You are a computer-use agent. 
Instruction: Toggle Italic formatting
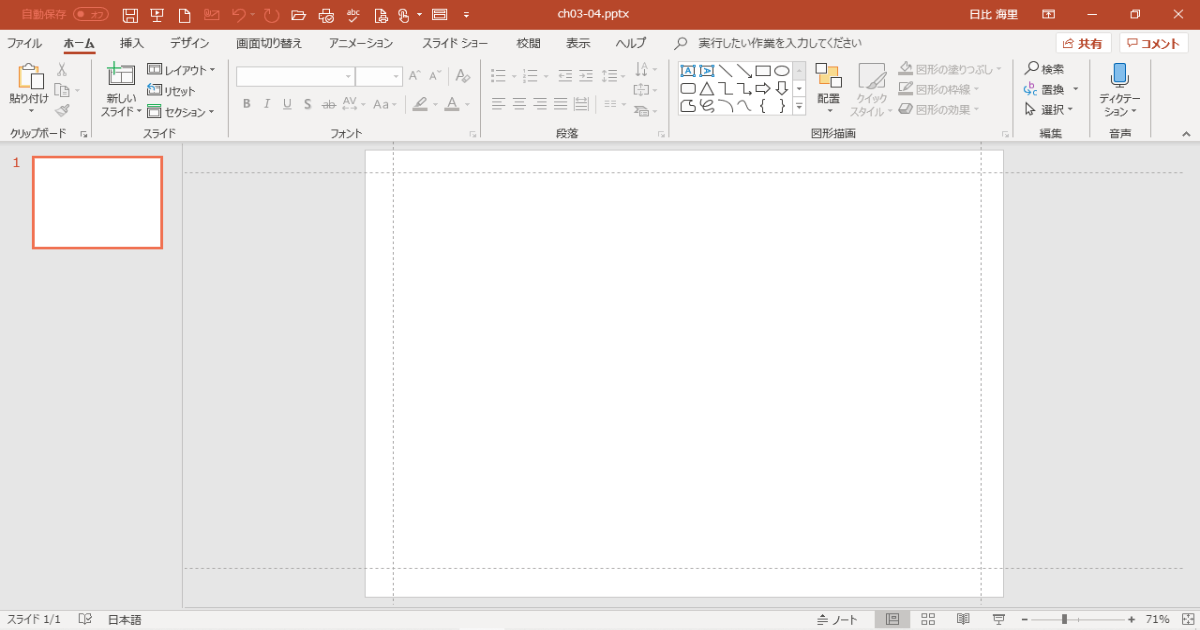pyautogui.click(x=267, y=104)
